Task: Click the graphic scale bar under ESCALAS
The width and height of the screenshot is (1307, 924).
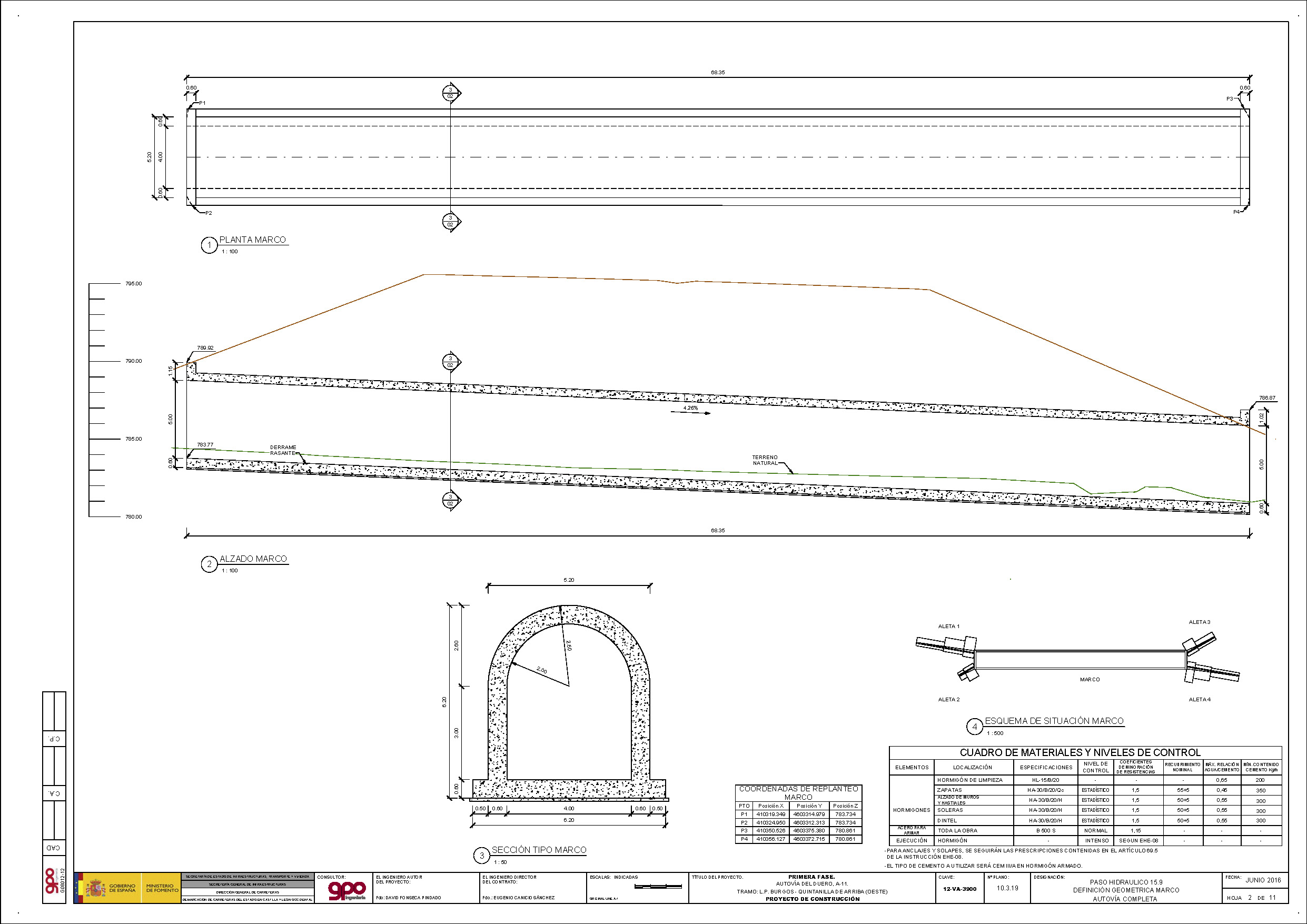Action: tap(658, 887)
